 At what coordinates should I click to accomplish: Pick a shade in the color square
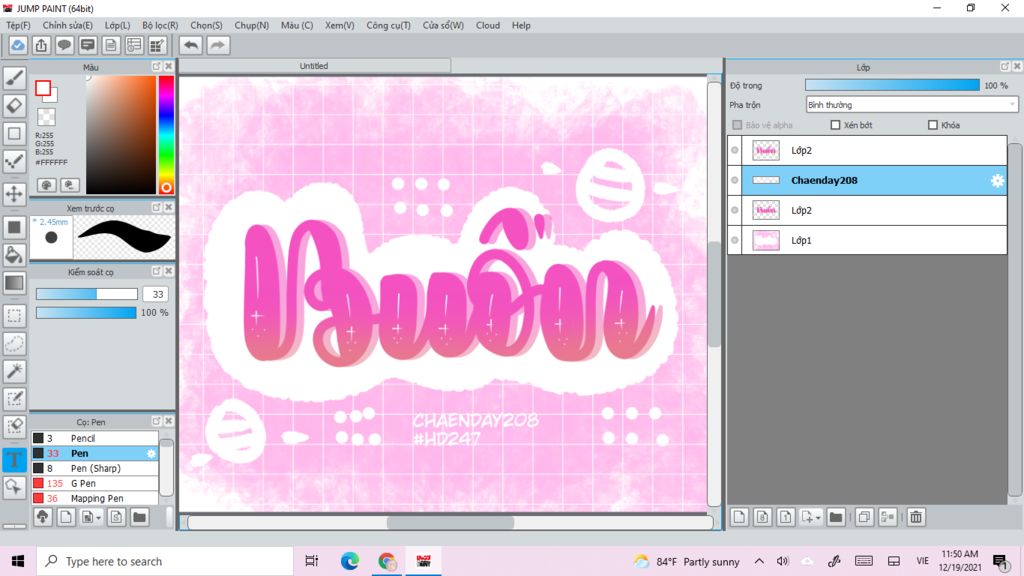[121, 135]
